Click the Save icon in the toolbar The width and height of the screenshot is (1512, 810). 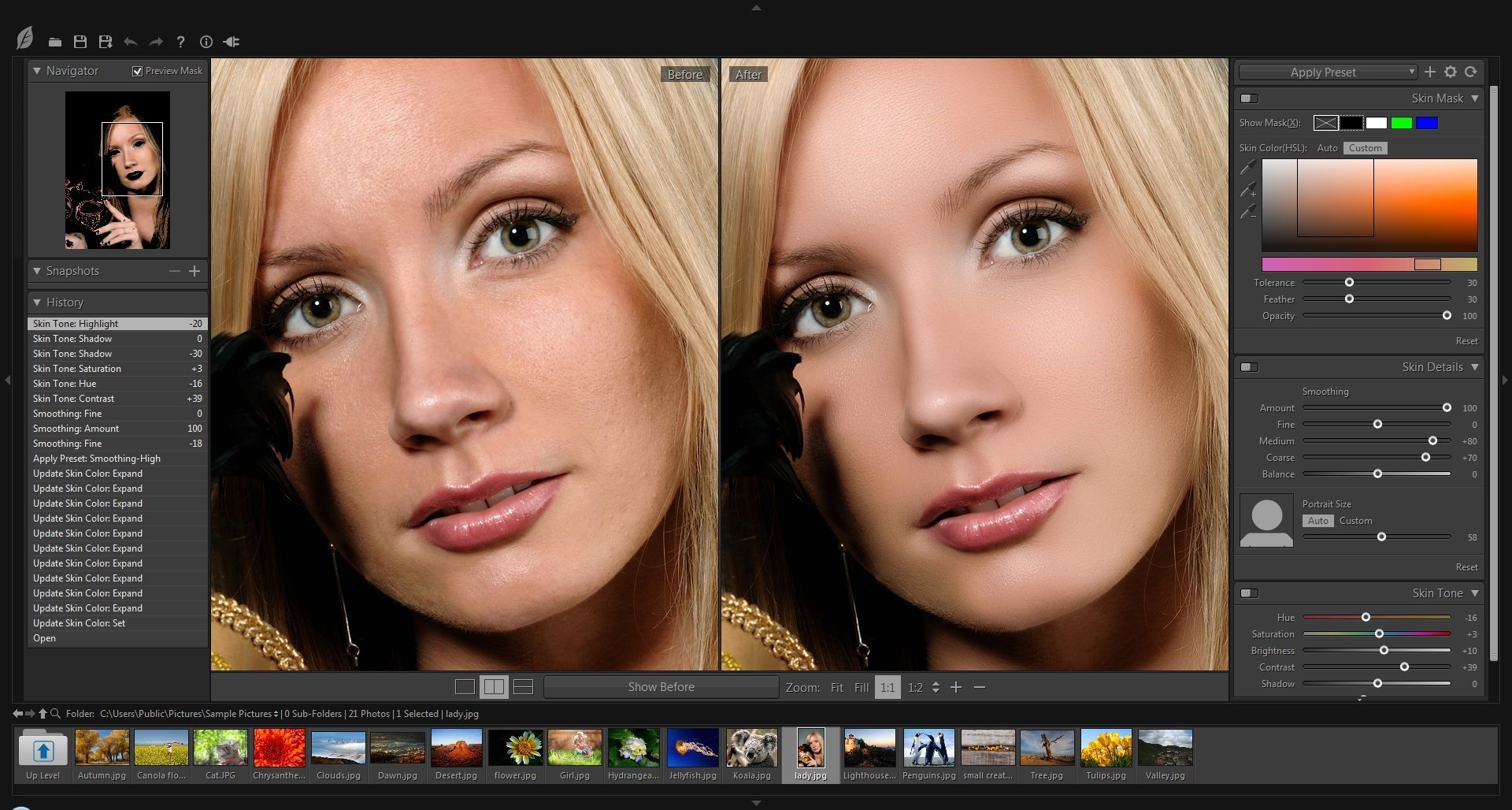[x=80, y=42]
